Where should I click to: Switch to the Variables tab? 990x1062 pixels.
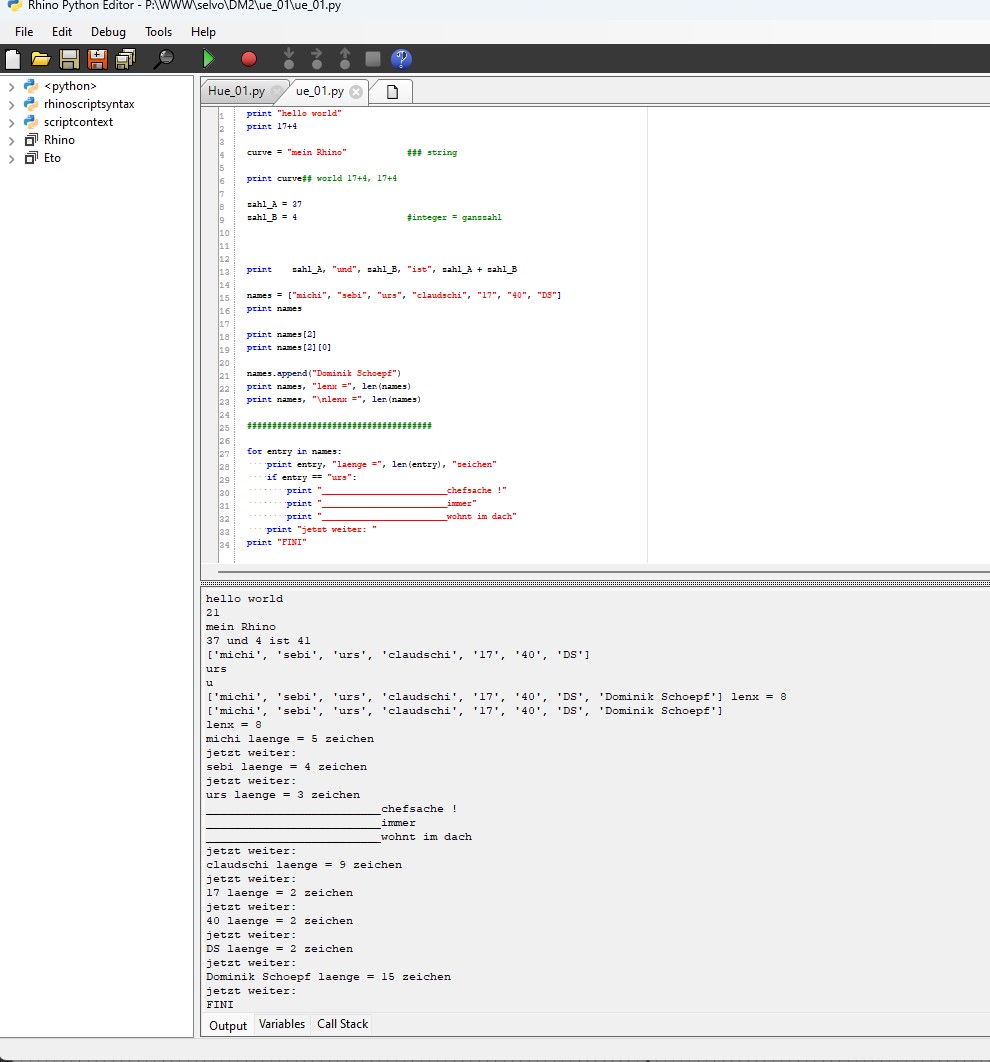tap(281, 1024)
